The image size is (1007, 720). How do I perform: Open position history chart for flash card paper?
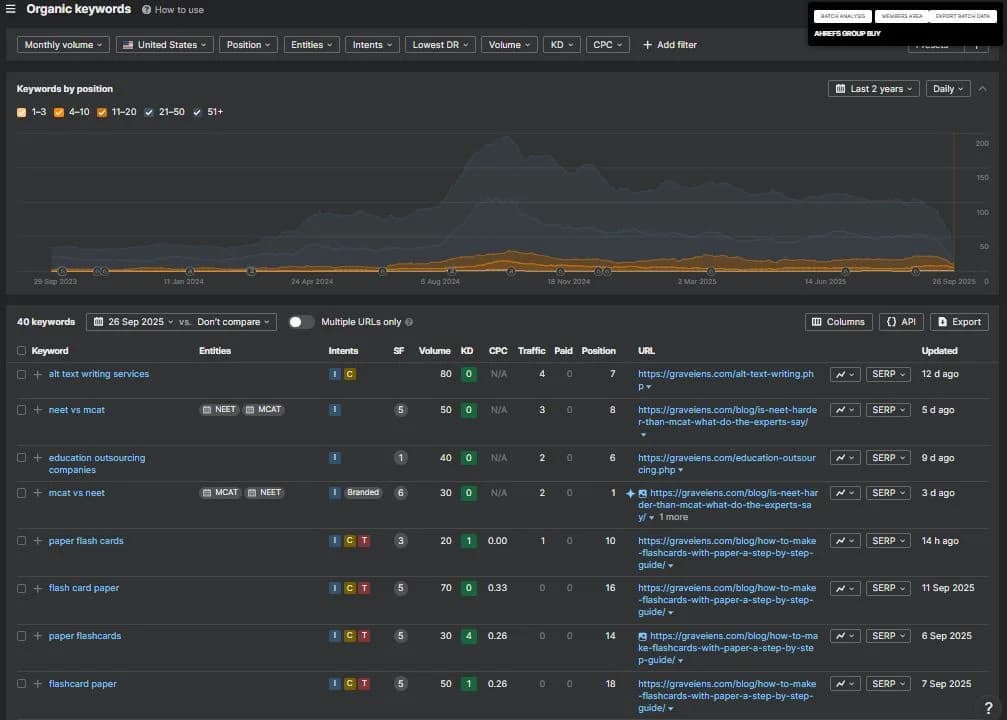845,588
